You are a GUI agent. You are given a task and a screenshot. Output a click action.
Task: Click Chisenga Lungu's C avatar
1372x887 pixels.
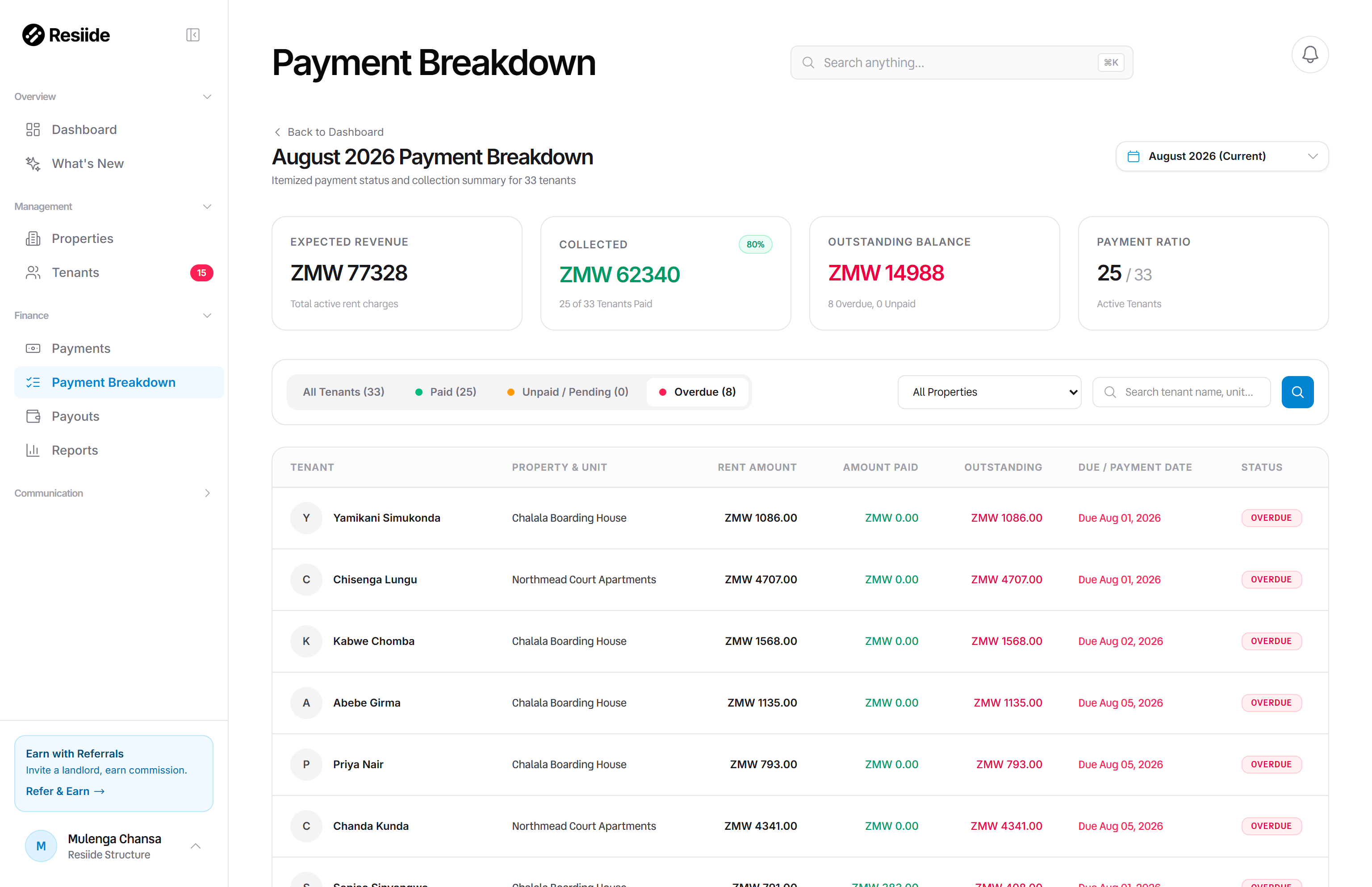pyautogui.click(x=306, y=579)
